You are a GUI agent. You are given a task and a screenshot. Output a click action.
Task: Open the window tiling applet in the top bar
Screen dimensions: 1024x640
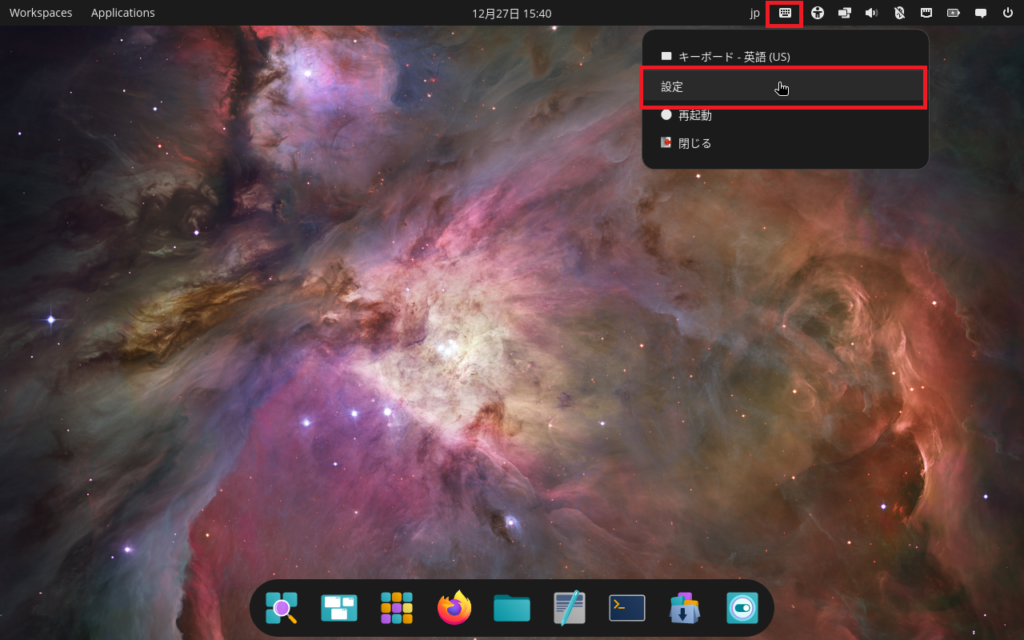(x=844, y=13)
